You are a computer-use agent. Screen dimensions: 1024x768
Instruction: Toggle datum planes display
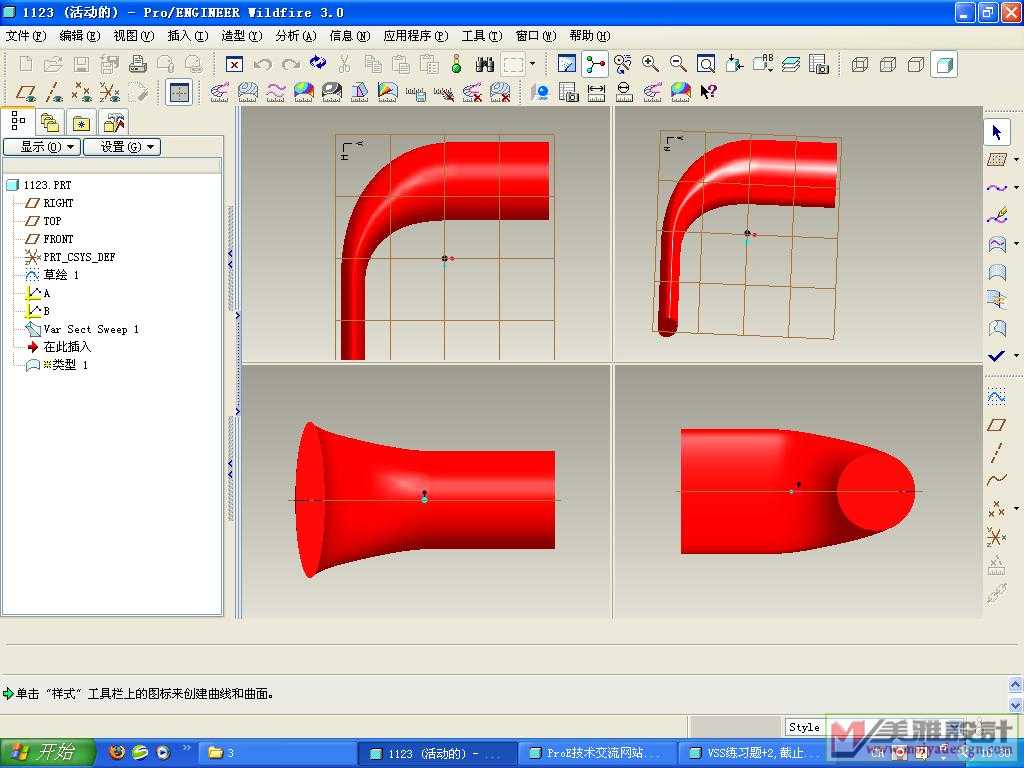[27, 93]
